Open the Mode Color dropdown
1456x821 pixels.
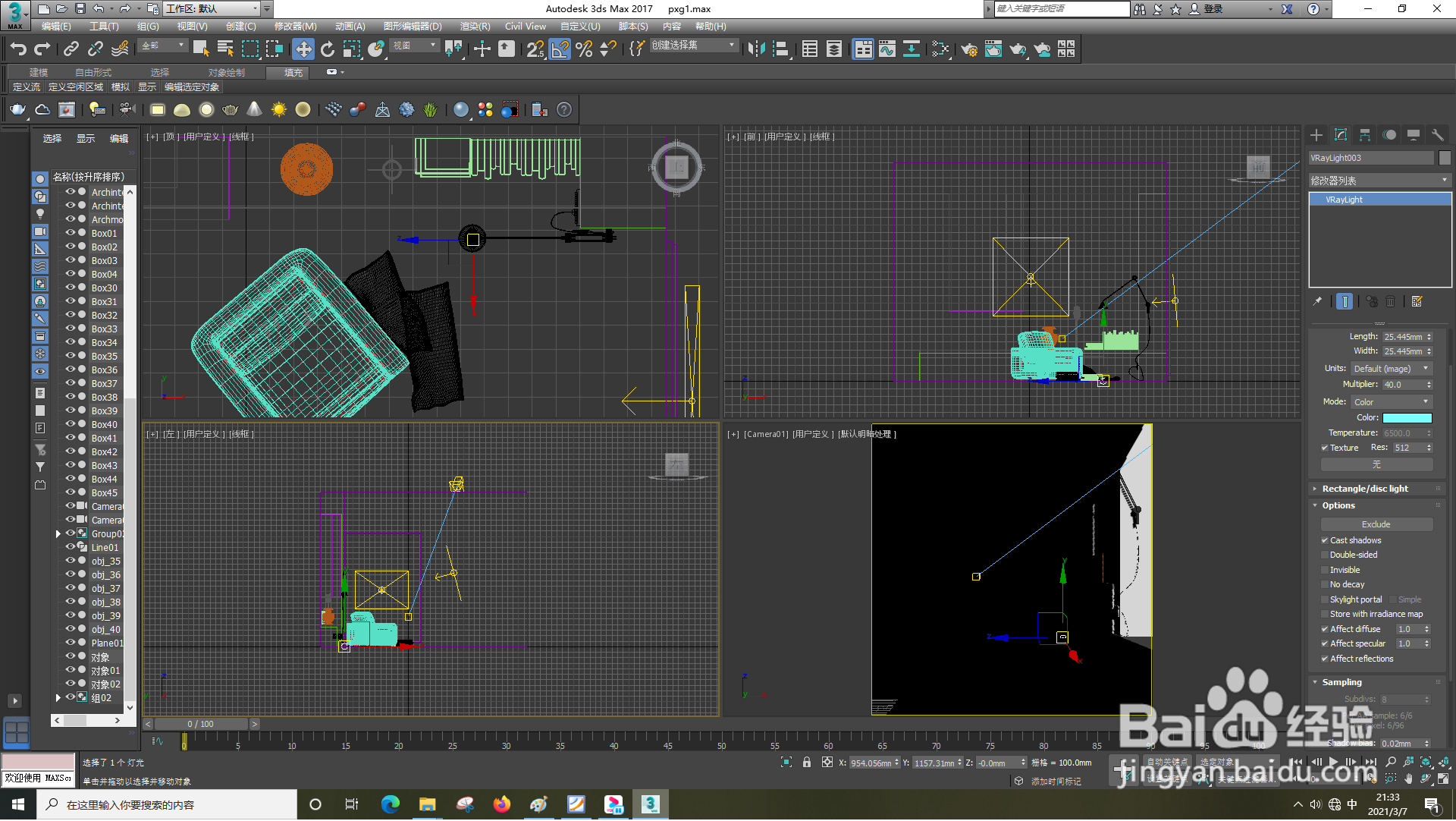[x=1391, y=402]
